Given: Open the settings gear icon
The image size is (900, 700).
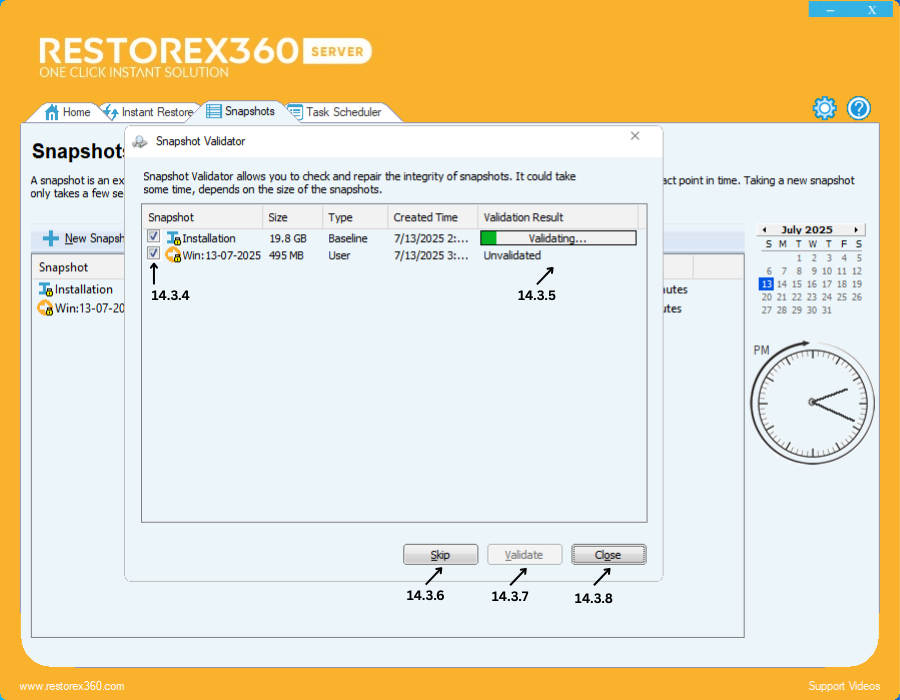Looking at the screenshot, I should (824, 108).
